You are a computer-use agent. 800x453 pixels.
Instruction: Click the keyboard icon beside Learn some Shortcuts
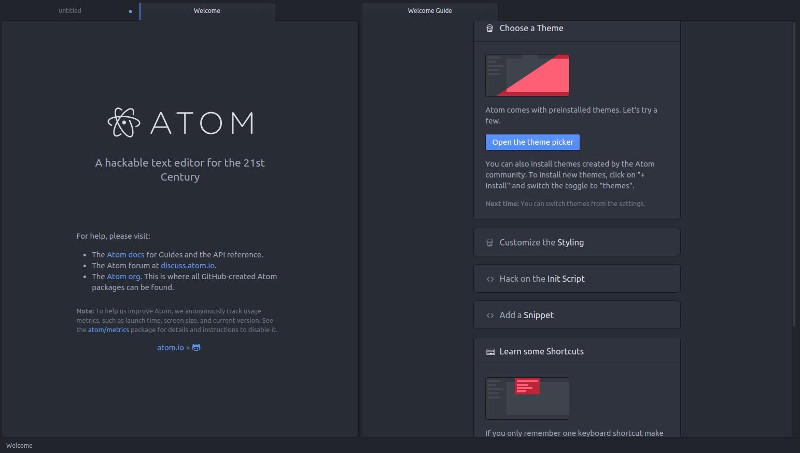tap(490, 351)
